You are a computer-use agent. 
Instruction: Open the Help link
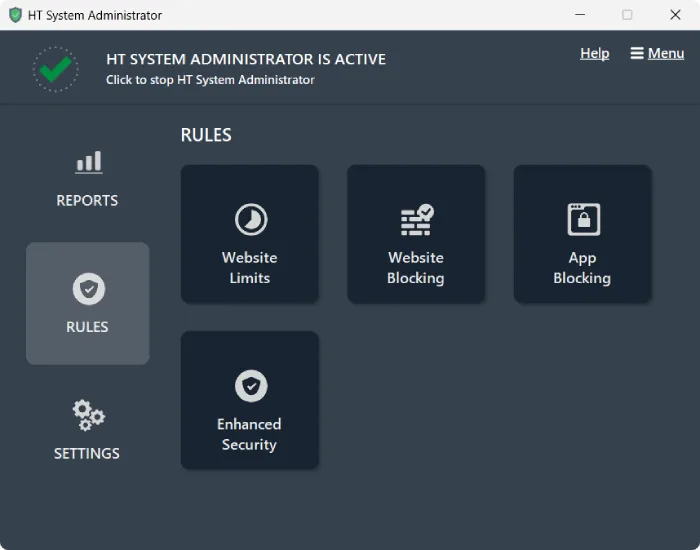594,54
